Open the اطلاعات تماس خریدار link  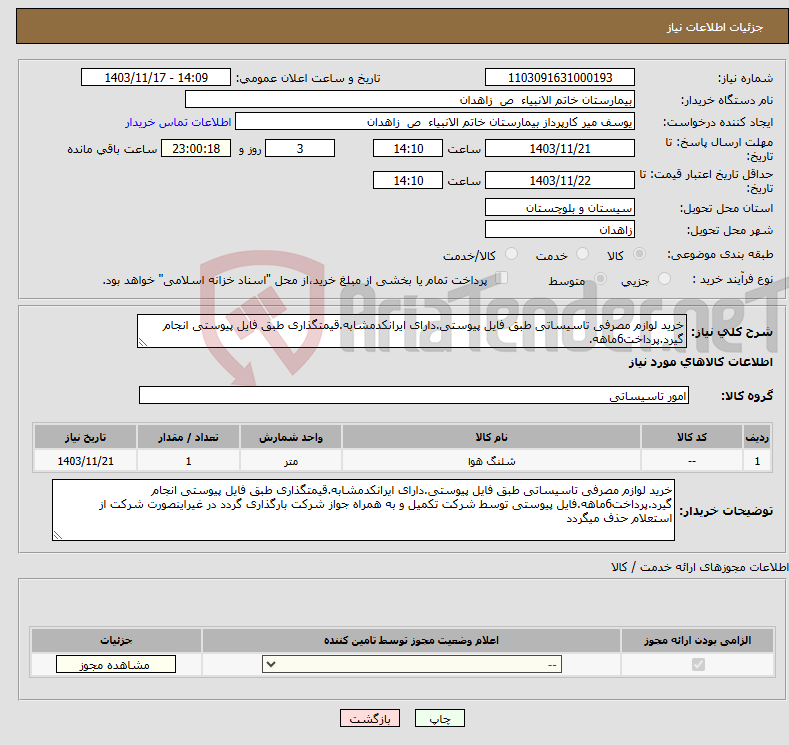178,122
